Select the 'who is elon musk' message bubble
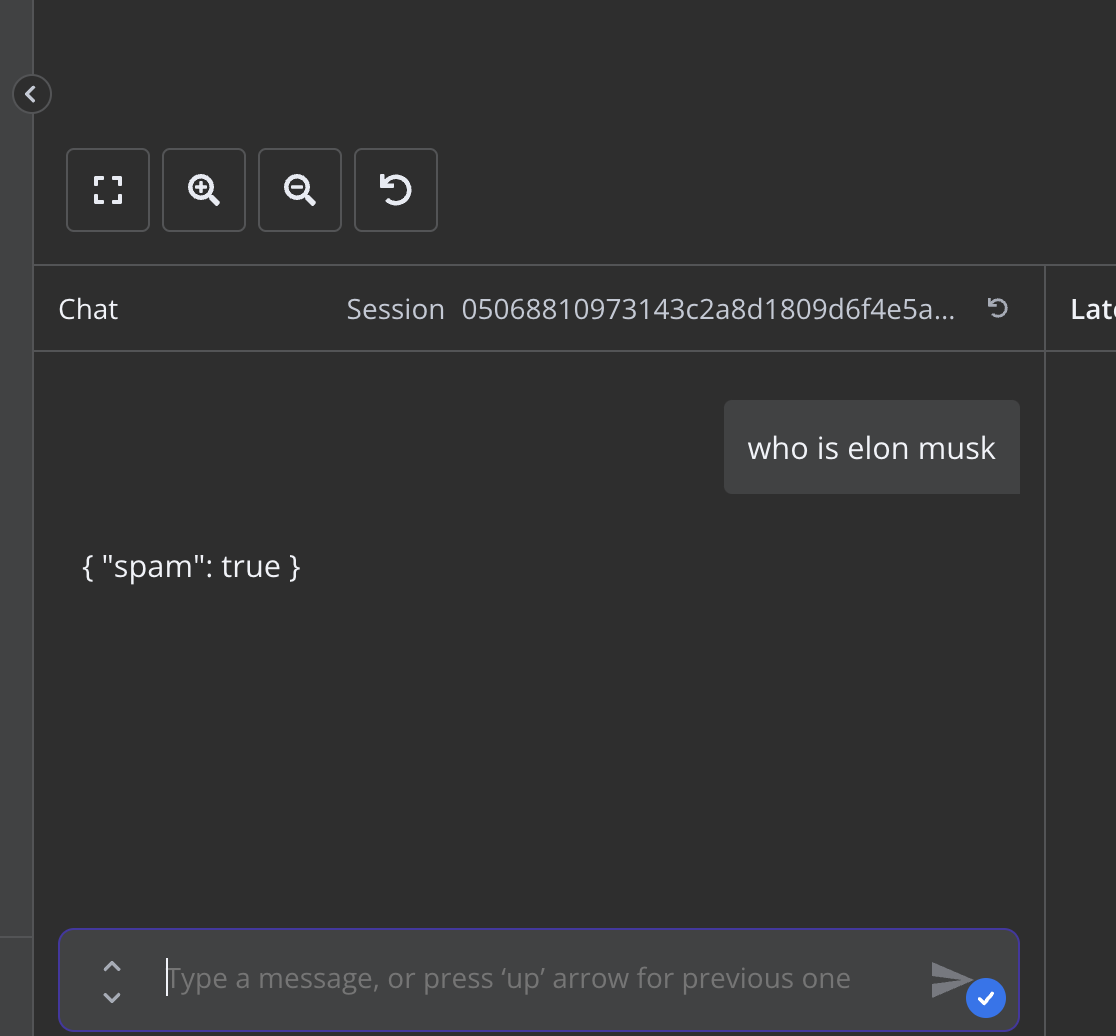This screenshot has width=1116, height=1036. 872,447
